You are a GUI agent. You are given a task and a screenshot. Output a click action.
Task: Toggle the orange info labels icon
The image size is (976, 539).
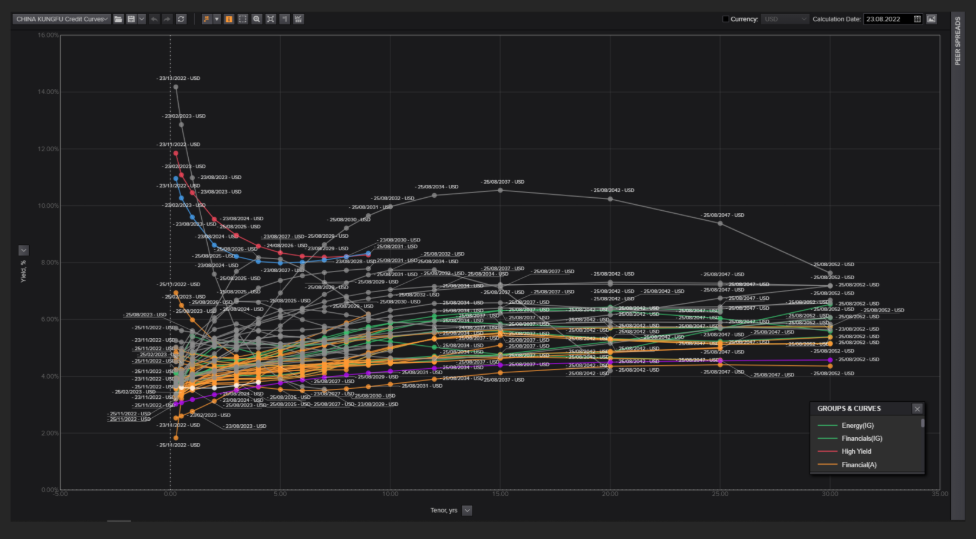coord(229,19)
